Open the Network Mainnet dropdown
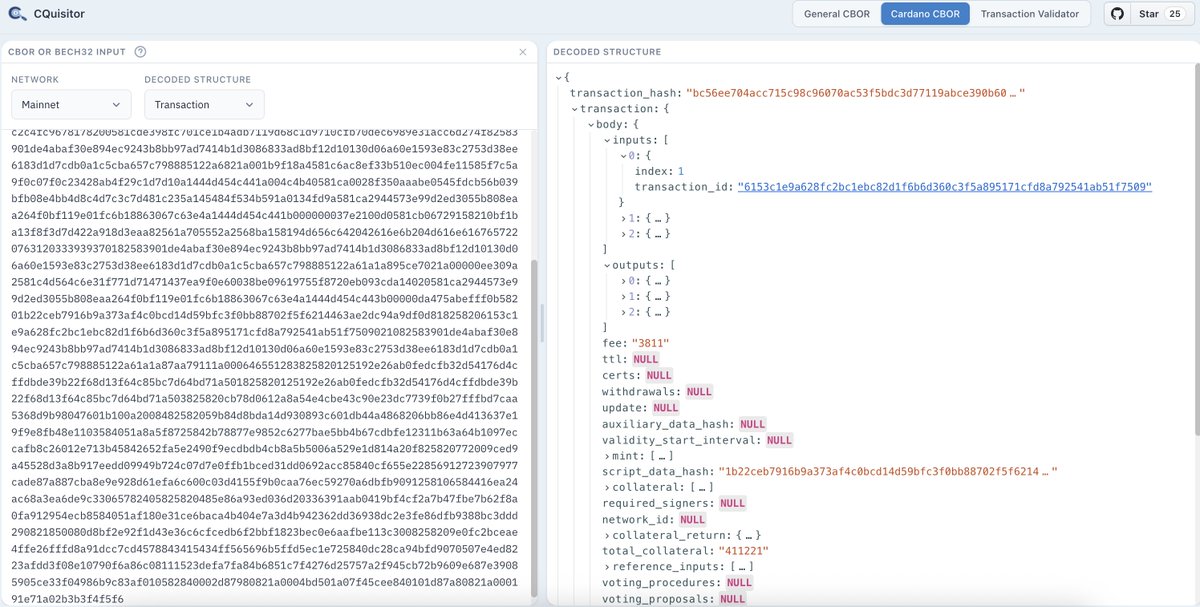The height and width of the screenshot is (607, 1200). 70,104
